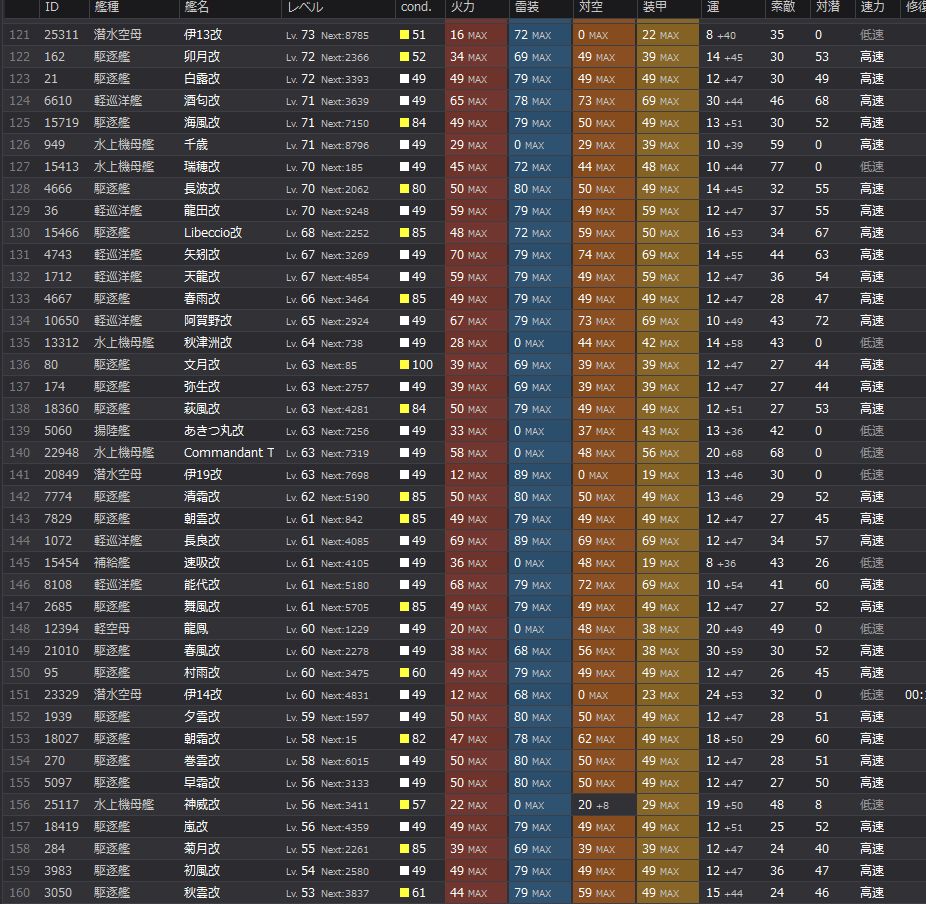This screenshot has width=926, height=904.
Task: Select ship name Commandant T
Action: coord(229,453)
